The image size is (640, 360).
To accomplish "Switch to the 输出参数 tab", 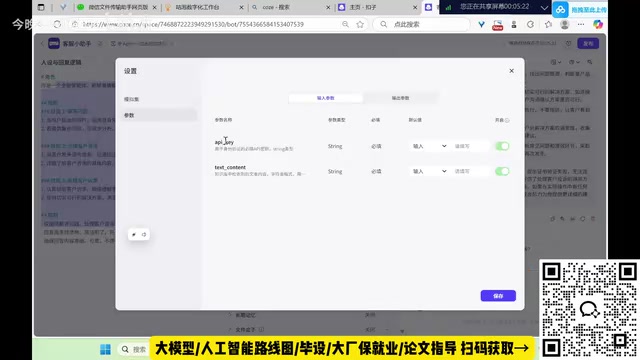I will click(400, 98).
